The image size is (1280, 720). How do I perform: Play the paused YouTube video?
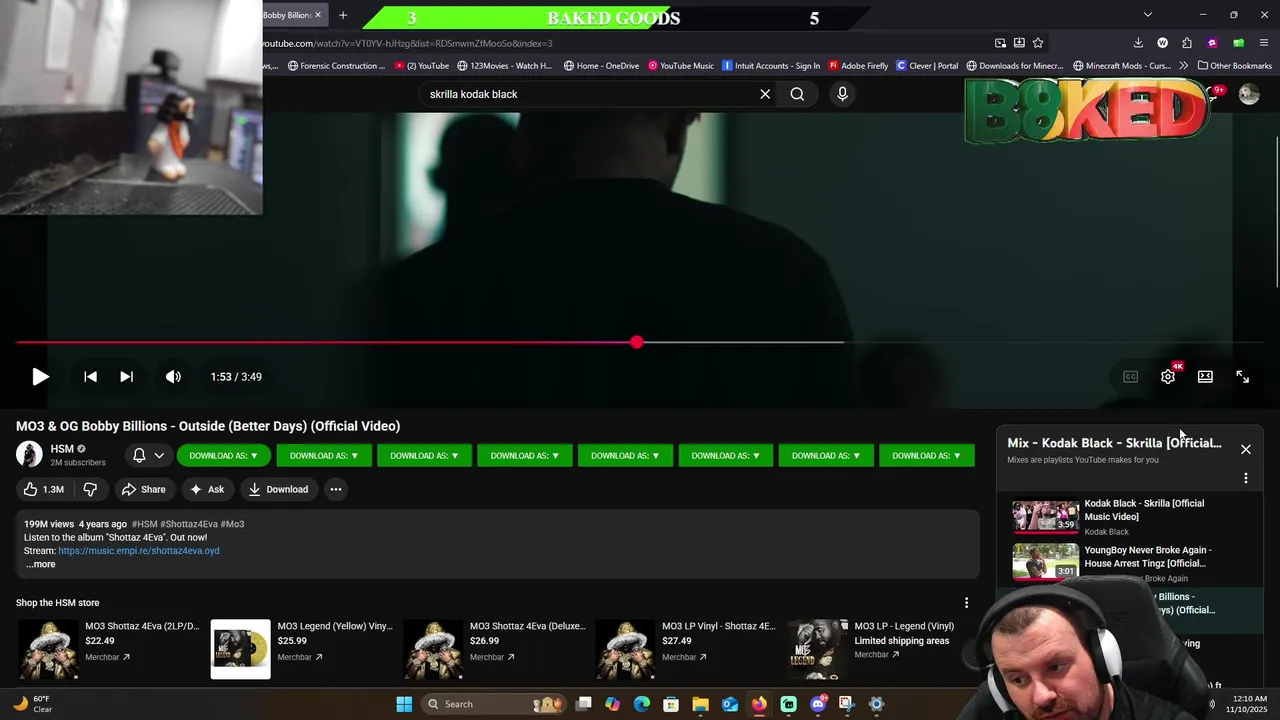click(x=40, y=377)
